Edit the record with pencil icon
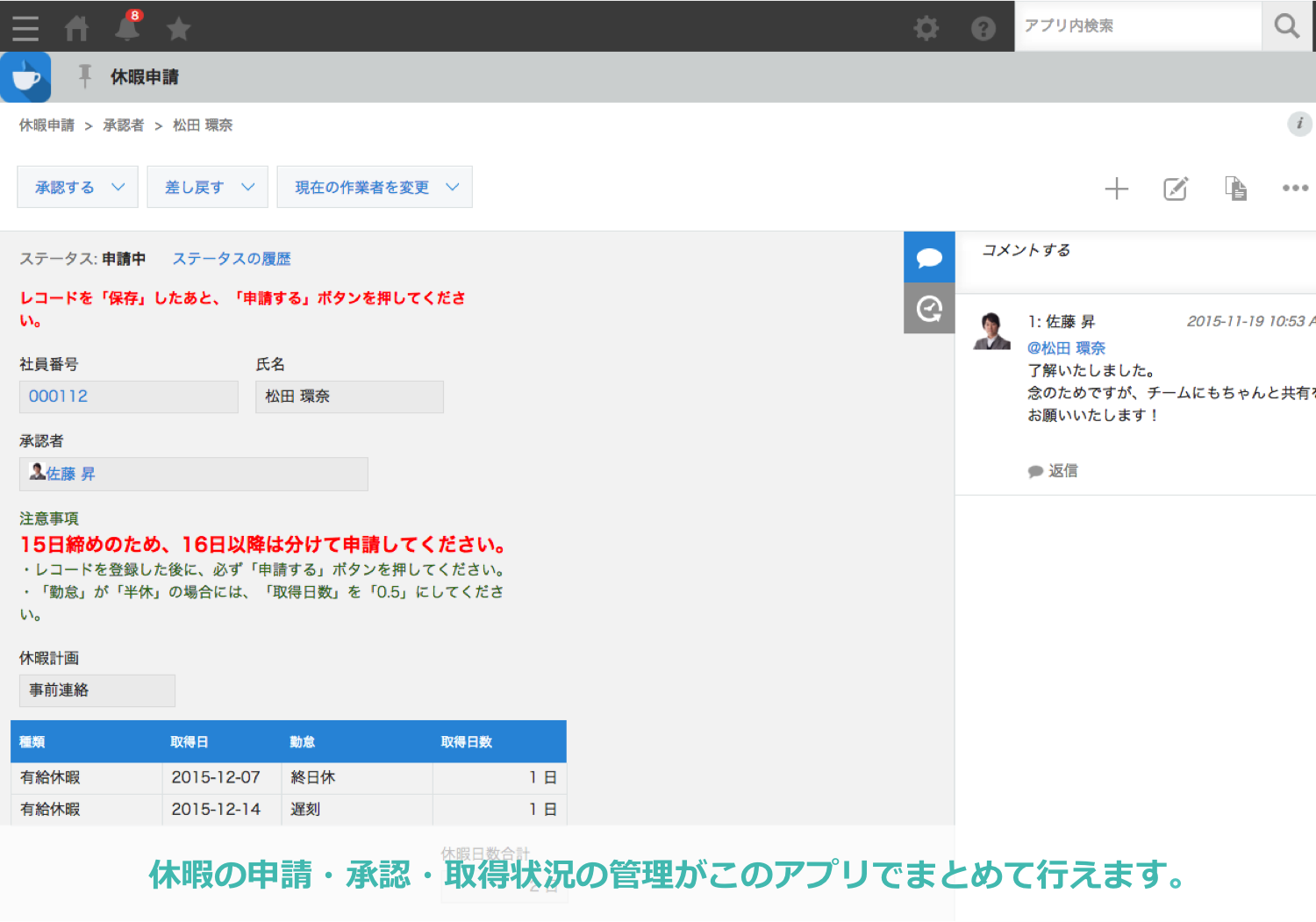The height and width of the screenshot is (922, 1316). click(x=1176, y=189)
